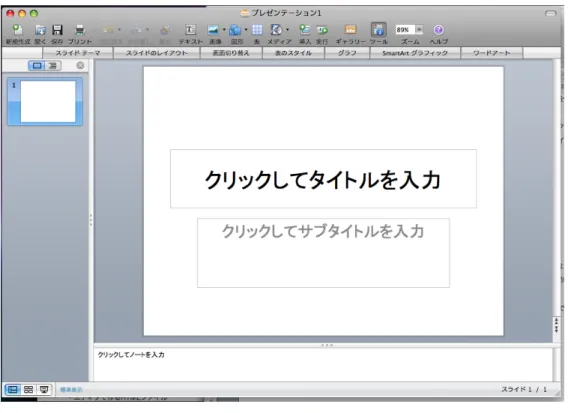
Task: Click the title placeholder クリックしてタイトルを入力
Action: click(x=323, y=179)
